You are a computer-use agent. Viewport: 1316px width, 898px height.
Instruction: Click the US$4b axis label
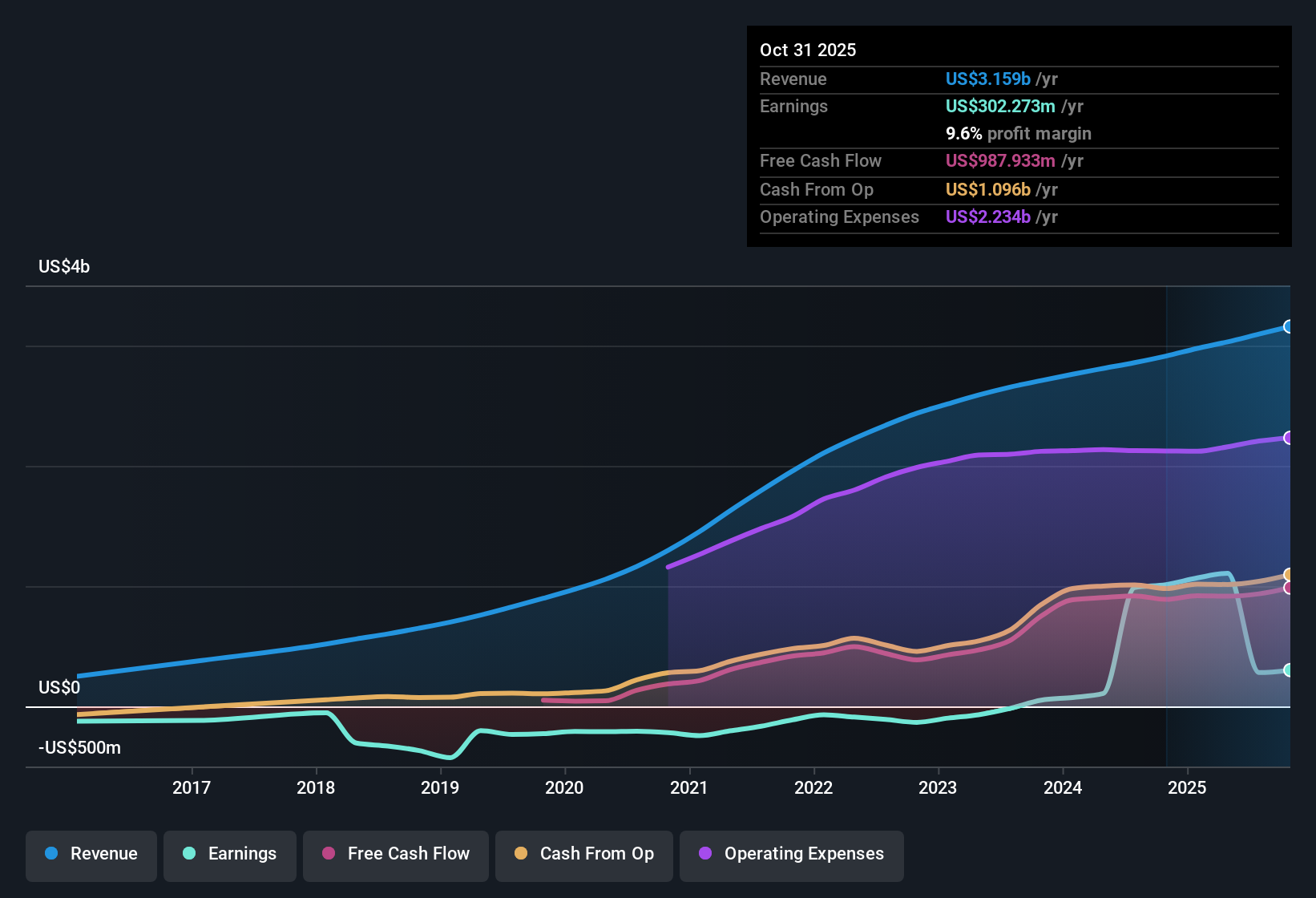coord(64,265)
